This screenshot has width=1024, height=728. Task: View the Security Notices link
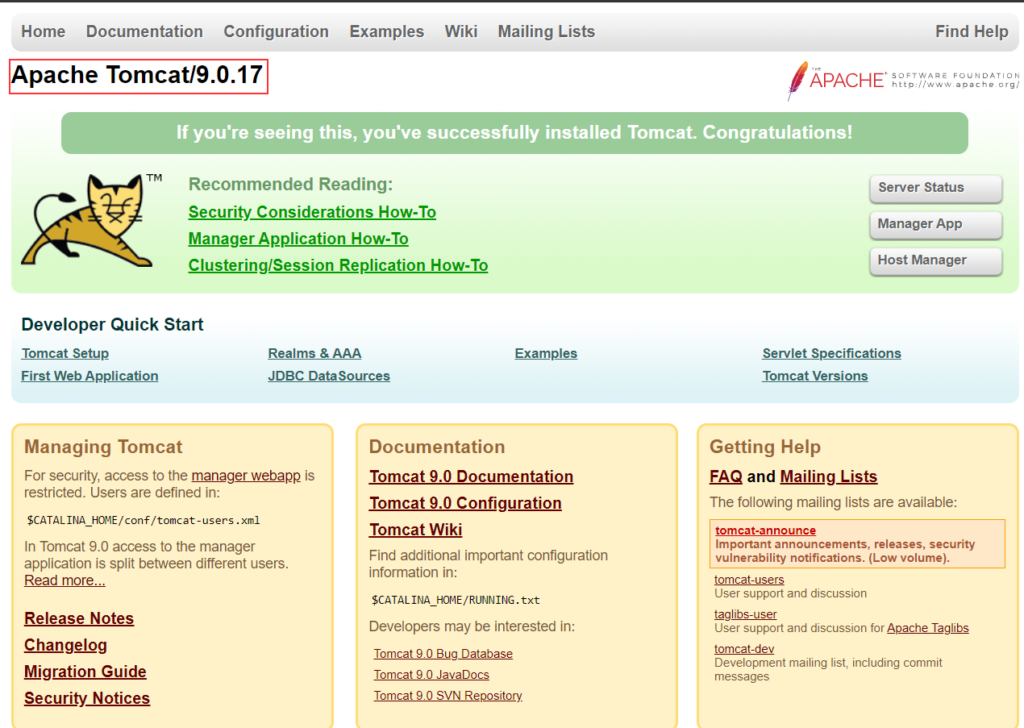(x=87, y=698)
